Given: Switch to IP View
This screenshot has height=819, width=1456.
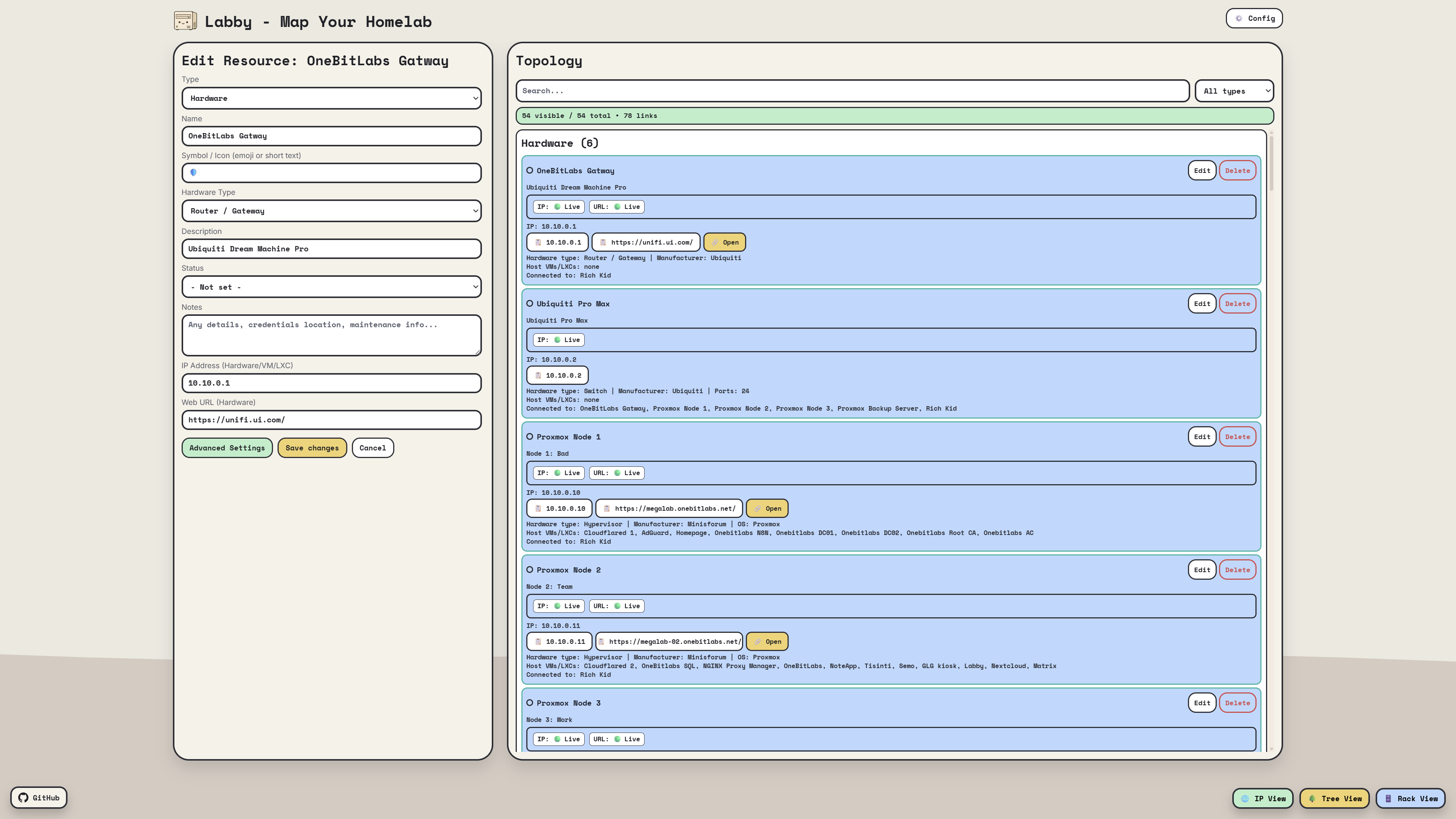Looking at the screenshot, I should pyautogui.click(x=1262, y=798).
